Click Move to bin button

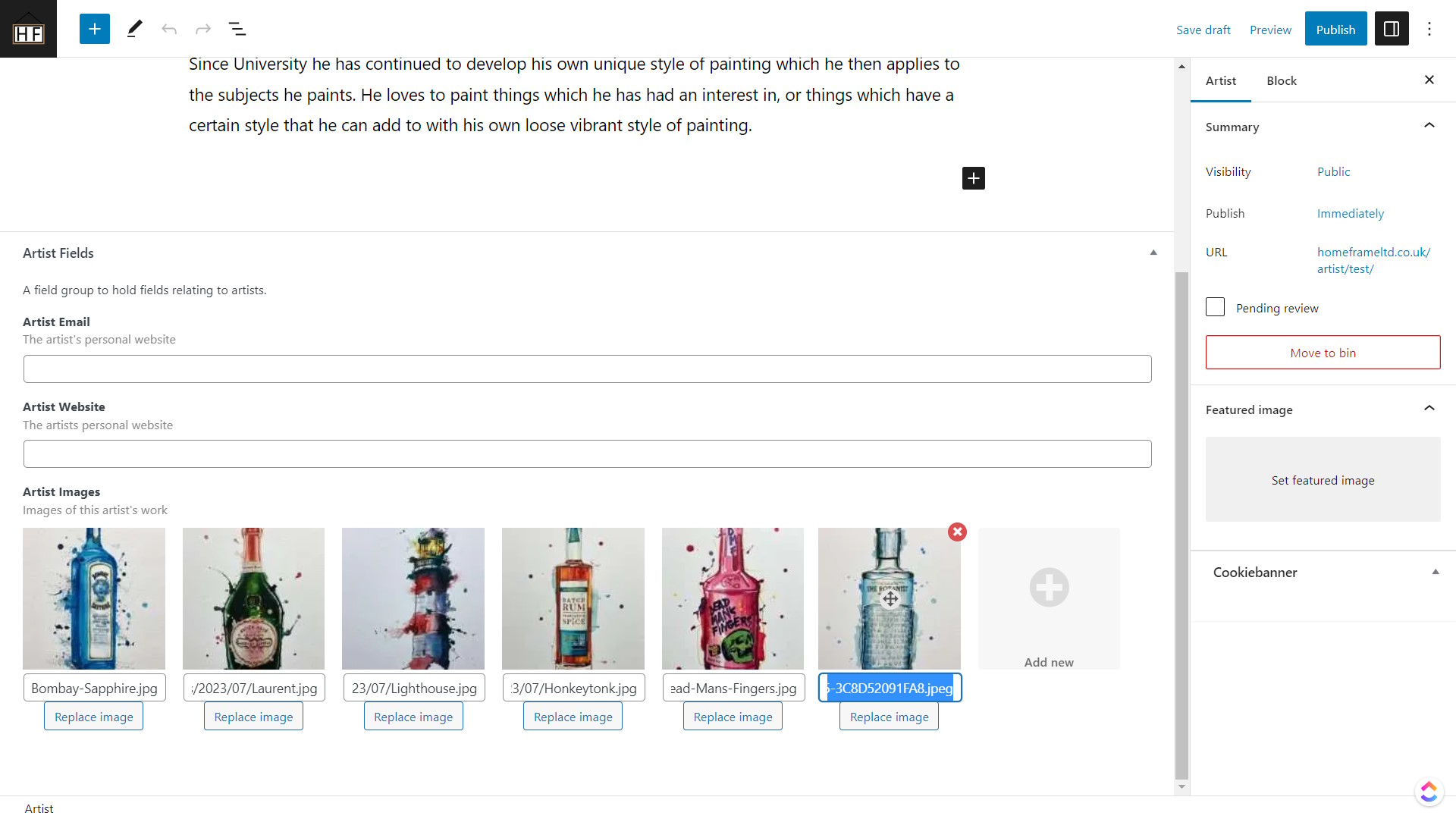(1323, 353)
